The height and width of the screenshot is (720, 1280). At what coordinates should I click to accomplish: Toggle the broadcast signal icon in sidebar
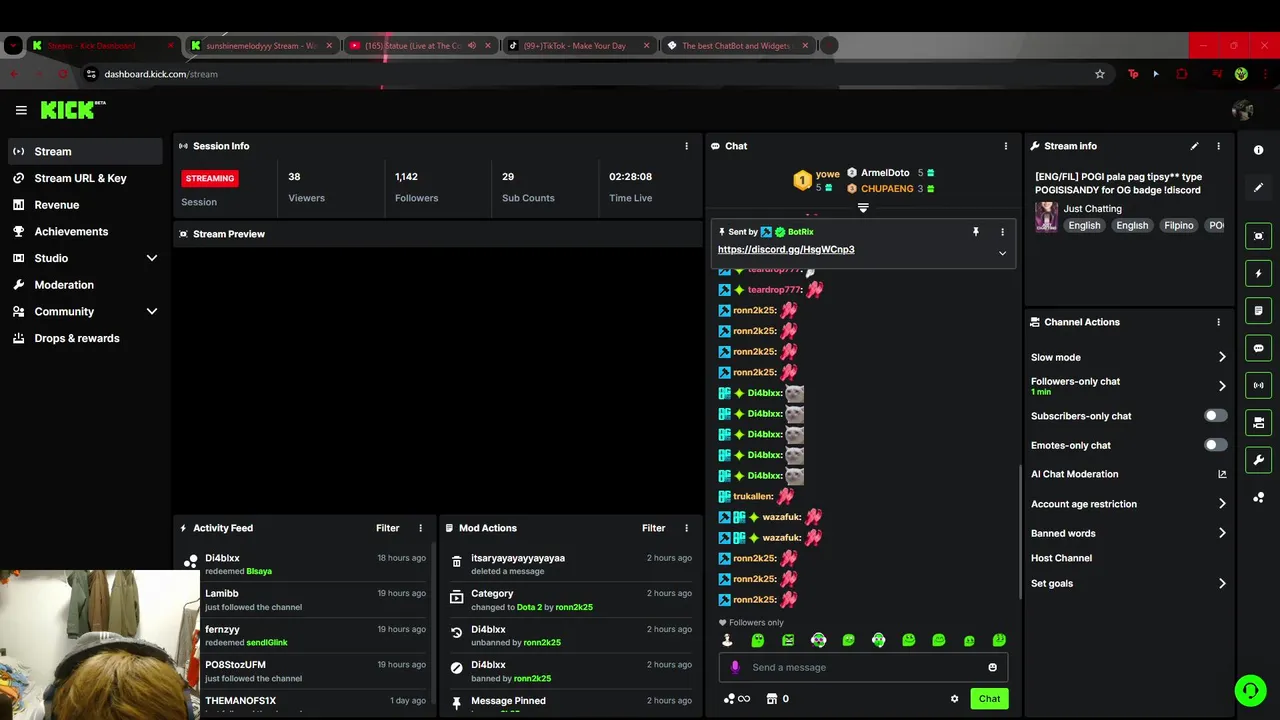coord(1258,385)
